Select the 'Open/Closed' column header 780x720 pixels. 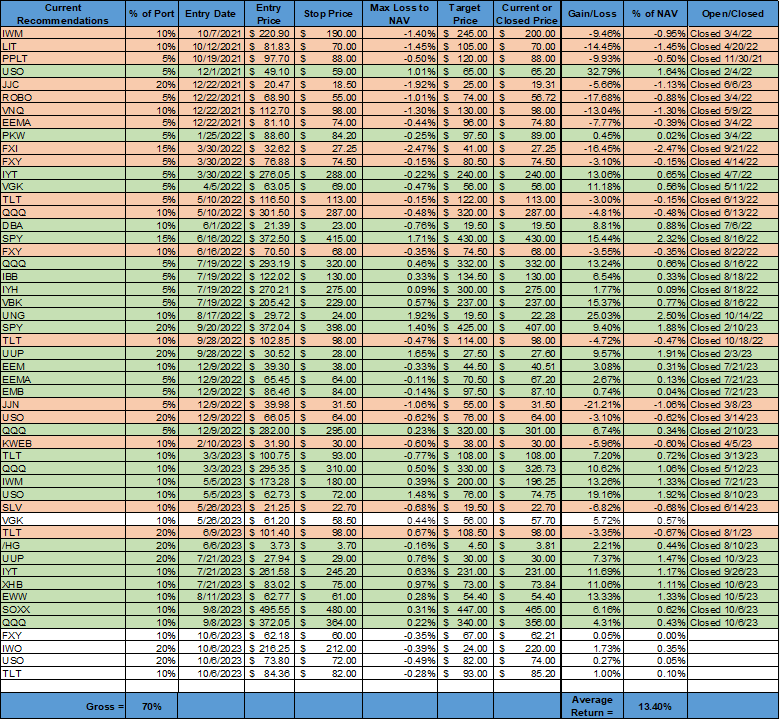[733, 14]
